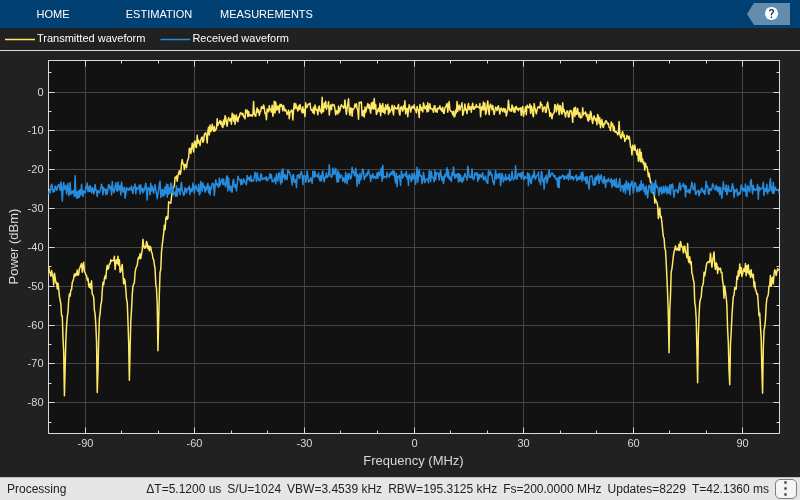Image resolution: width=800 pixels, height=500 pixels.
Task: Click the VBW=3.4539 kHz status entry
Action: [x=334, y=489]
